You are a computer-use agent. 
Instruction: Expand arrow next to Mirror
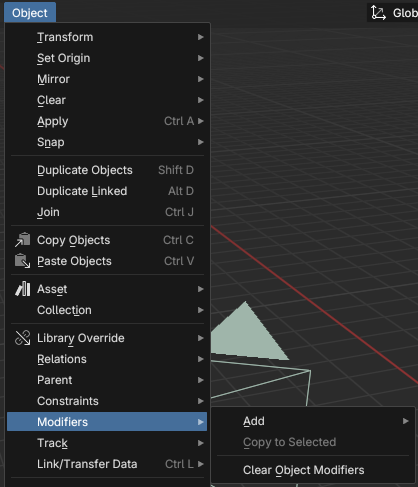[x=200, y=79]
